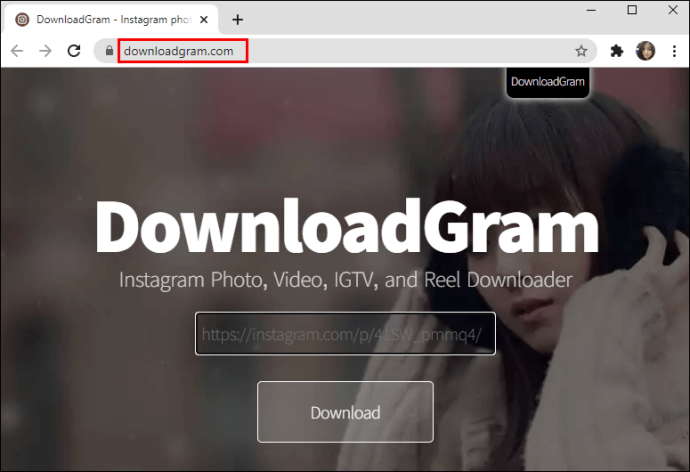This screenshot has width=690, height=472.
Task: Maximize the Chrome window
Action: (x=632, y=10)
